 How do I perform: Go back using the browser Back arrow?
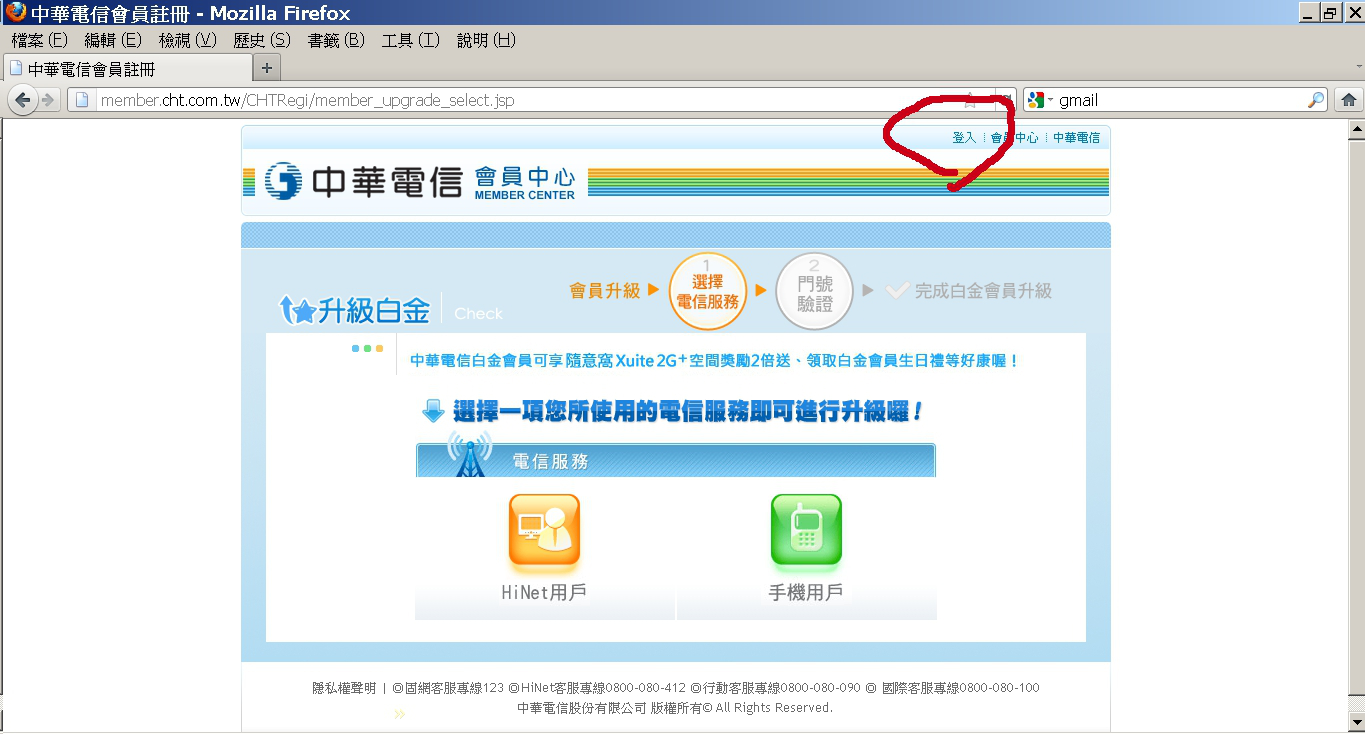tap(22, 100)
